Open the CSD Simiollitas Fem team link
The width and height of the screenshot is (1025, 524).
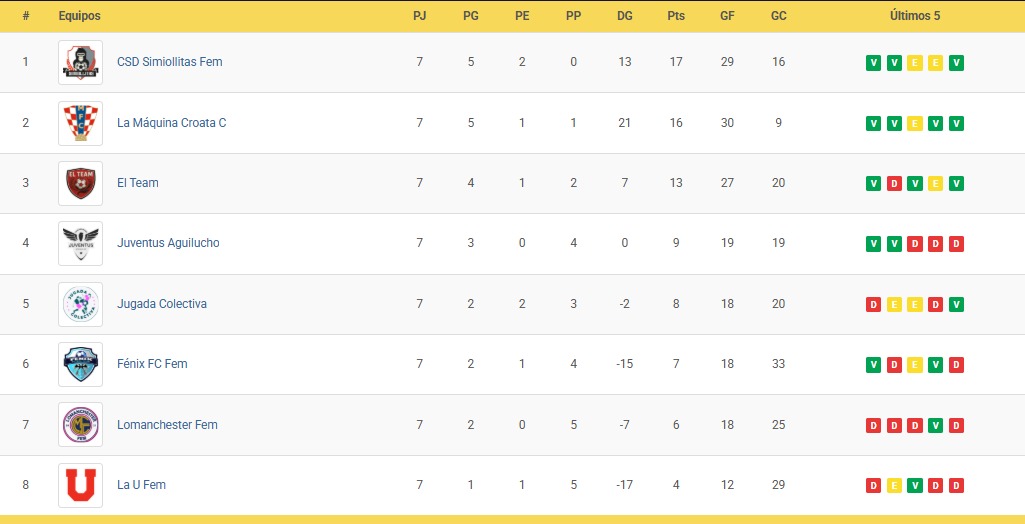[169, 62]
